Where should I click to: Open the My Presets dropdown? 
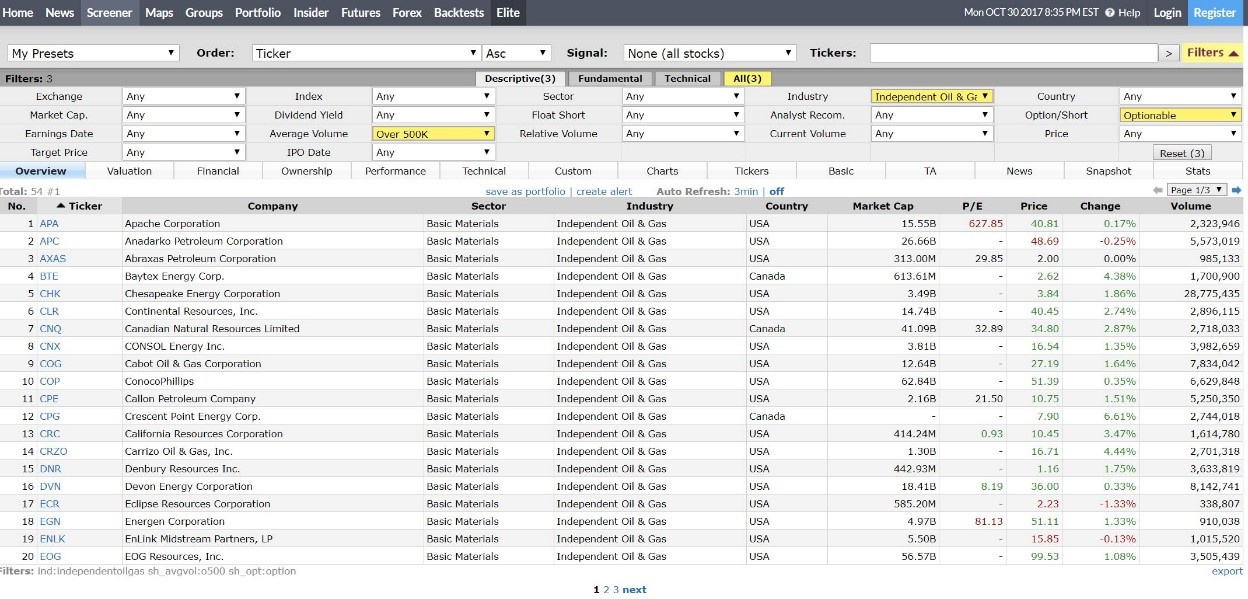(x=93, y=53)
